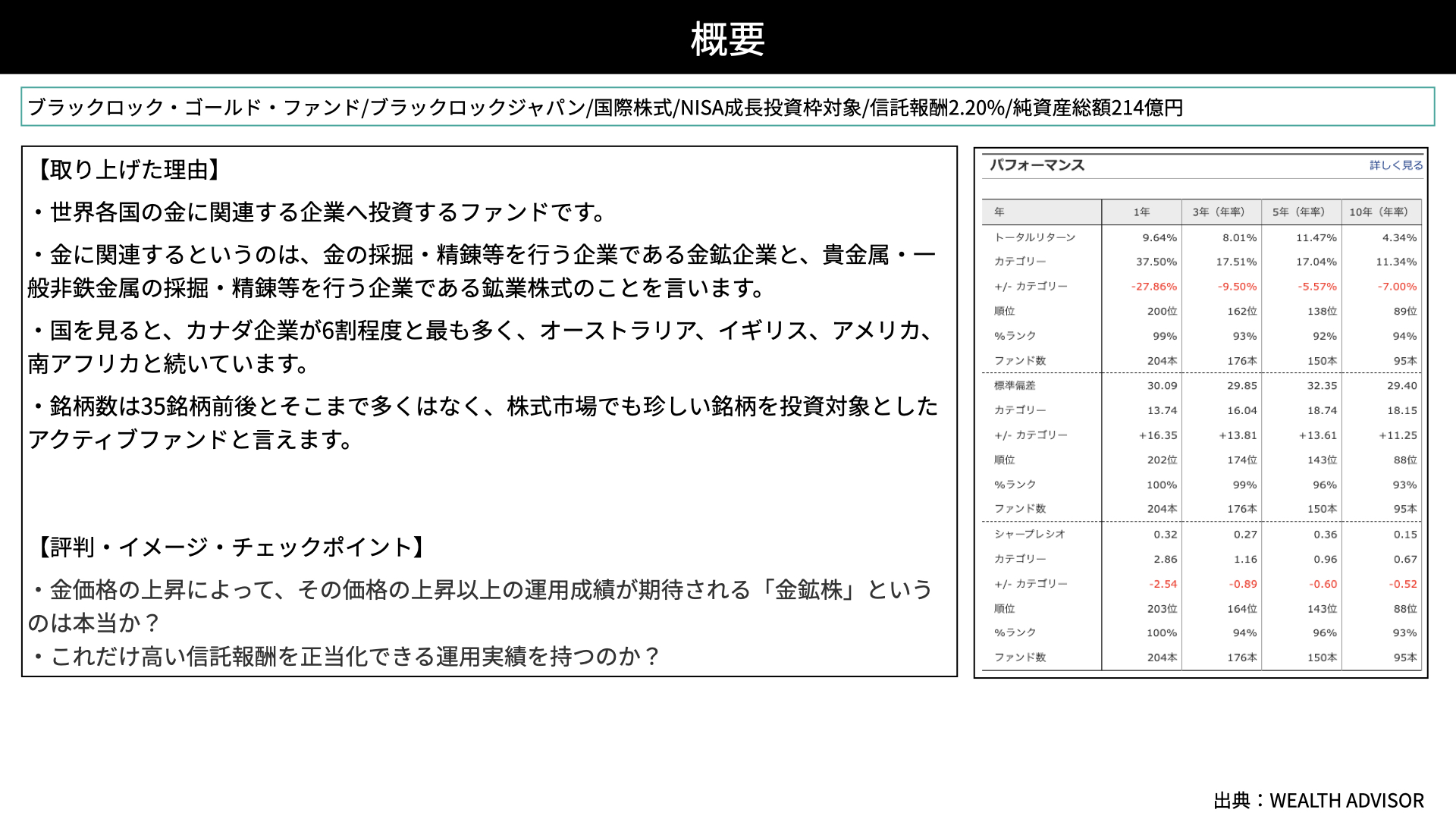The width and height of the screenshot is (1456, 819).
Task: Click the 9.64% total return cell
Action: (1159, 238)
